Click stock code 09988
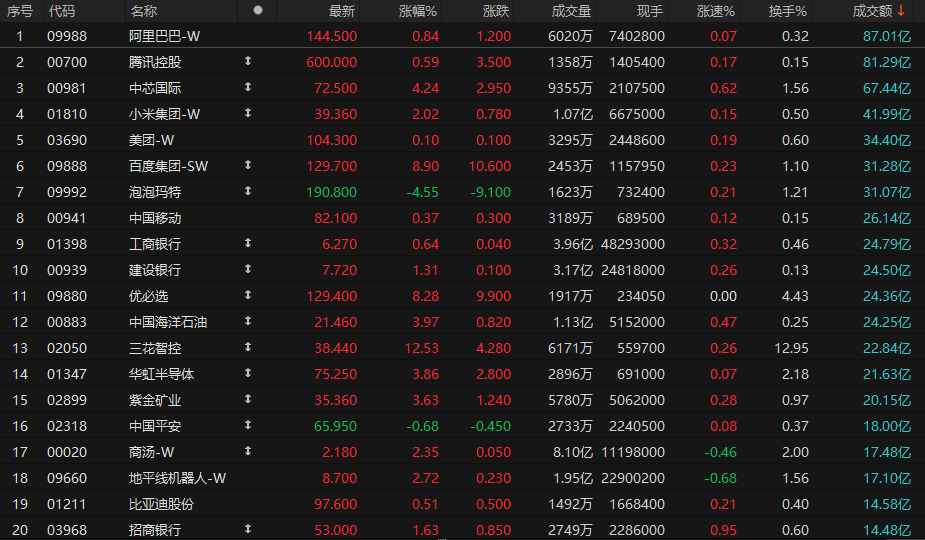 [x=67, y=36]
